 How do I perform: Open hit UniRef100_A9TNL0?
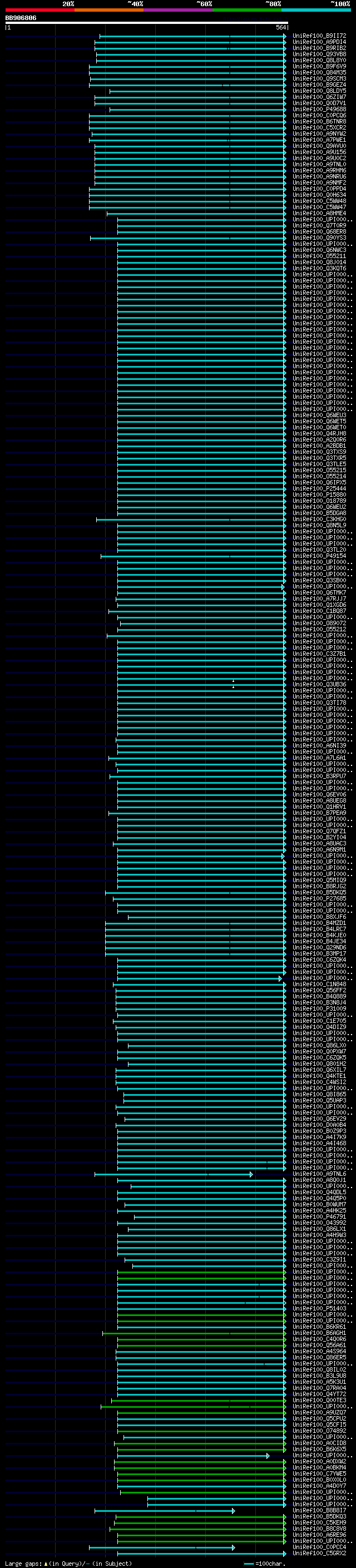(319, 164)
